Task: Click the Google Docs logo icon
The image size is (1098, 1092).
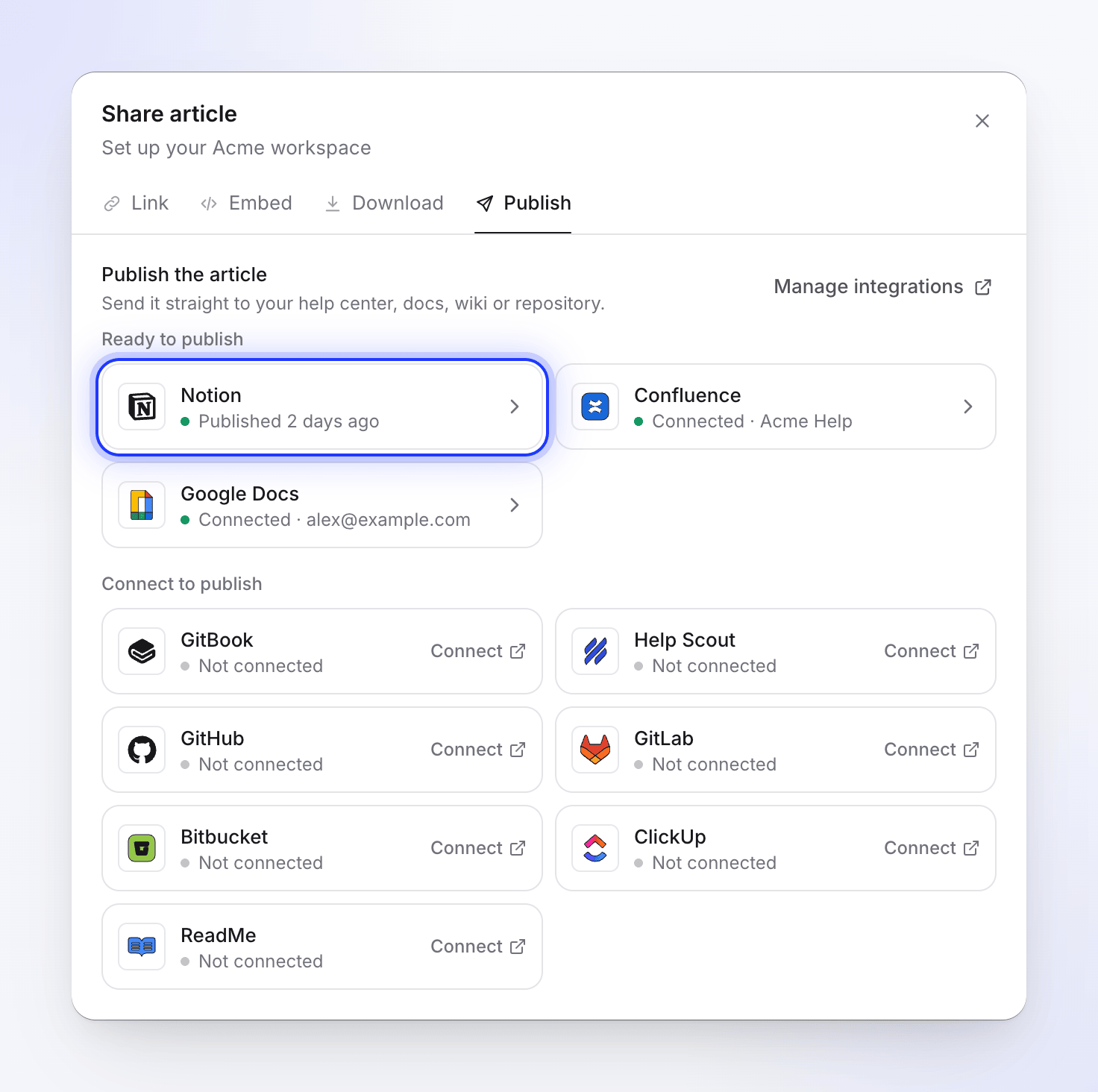Action: [x=142, y=505]
